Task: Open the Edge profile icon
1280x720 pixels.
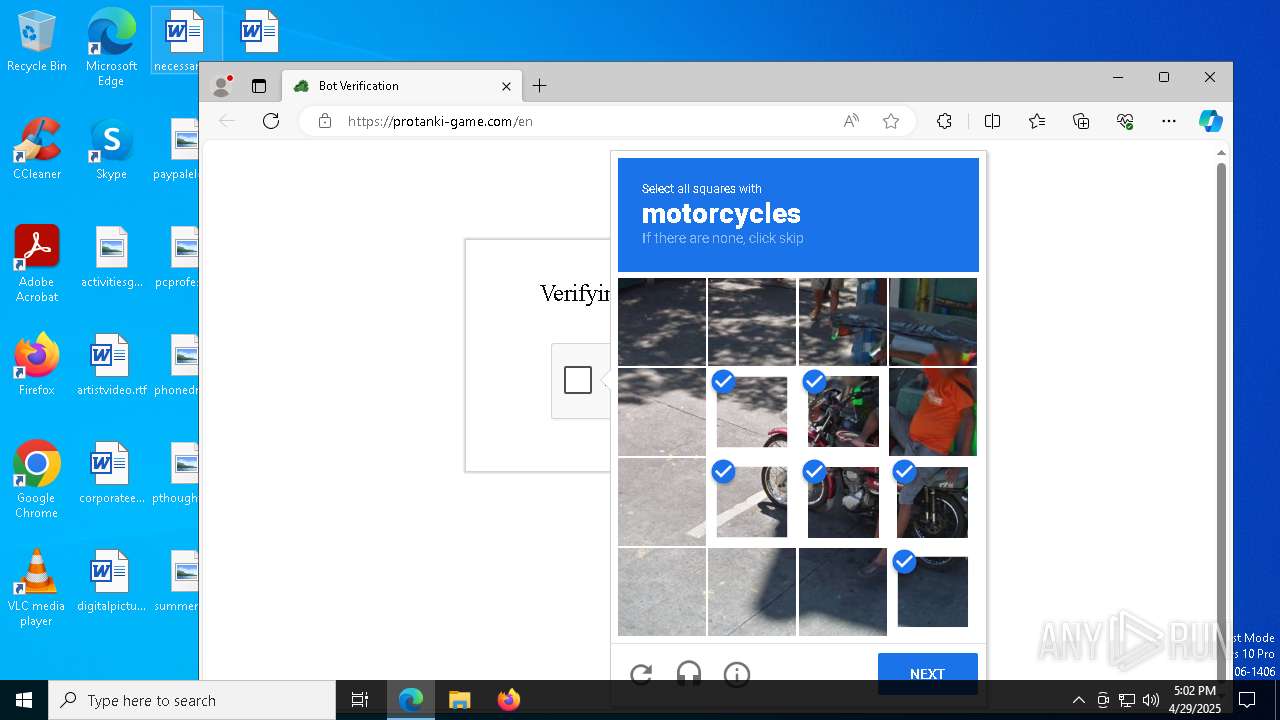Action: 222,86
